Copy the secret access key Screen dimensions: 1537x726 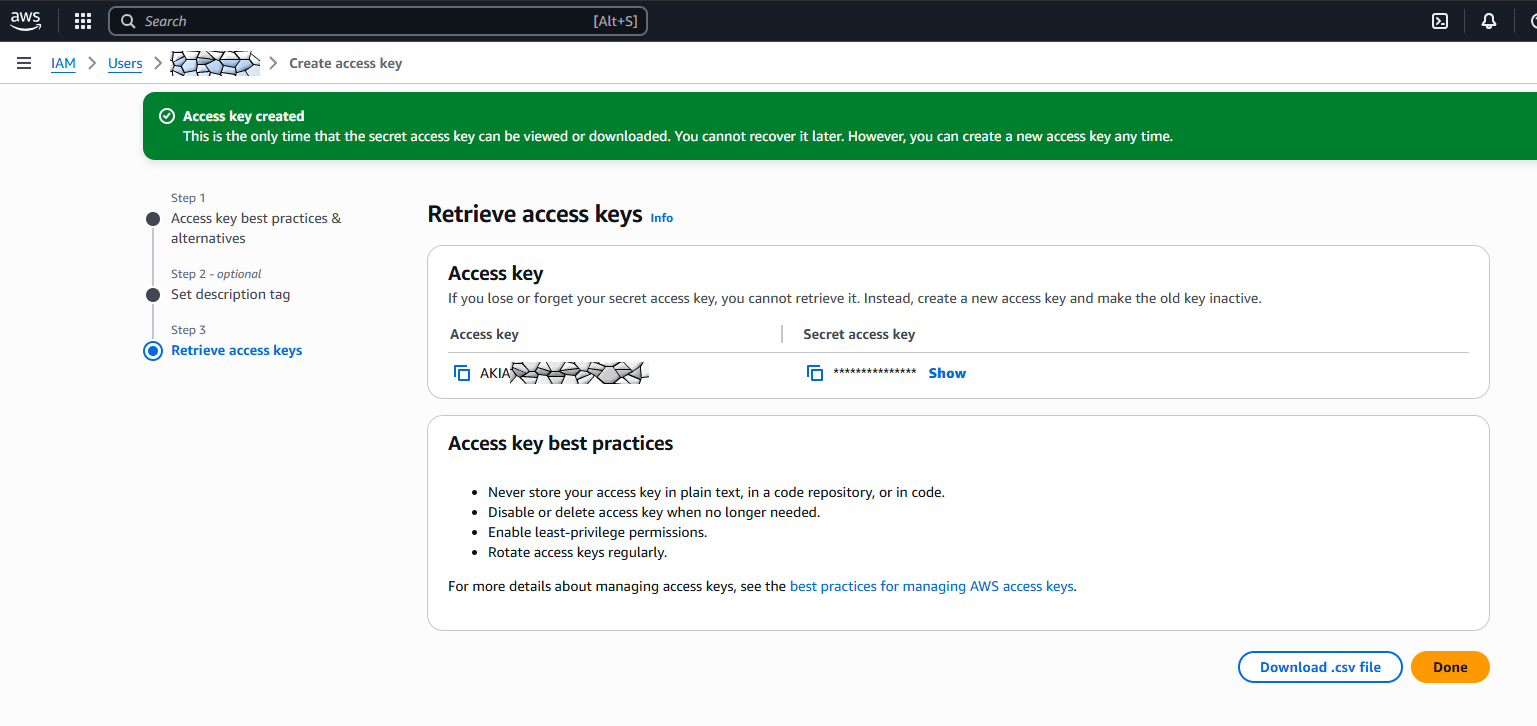point(815,373)
